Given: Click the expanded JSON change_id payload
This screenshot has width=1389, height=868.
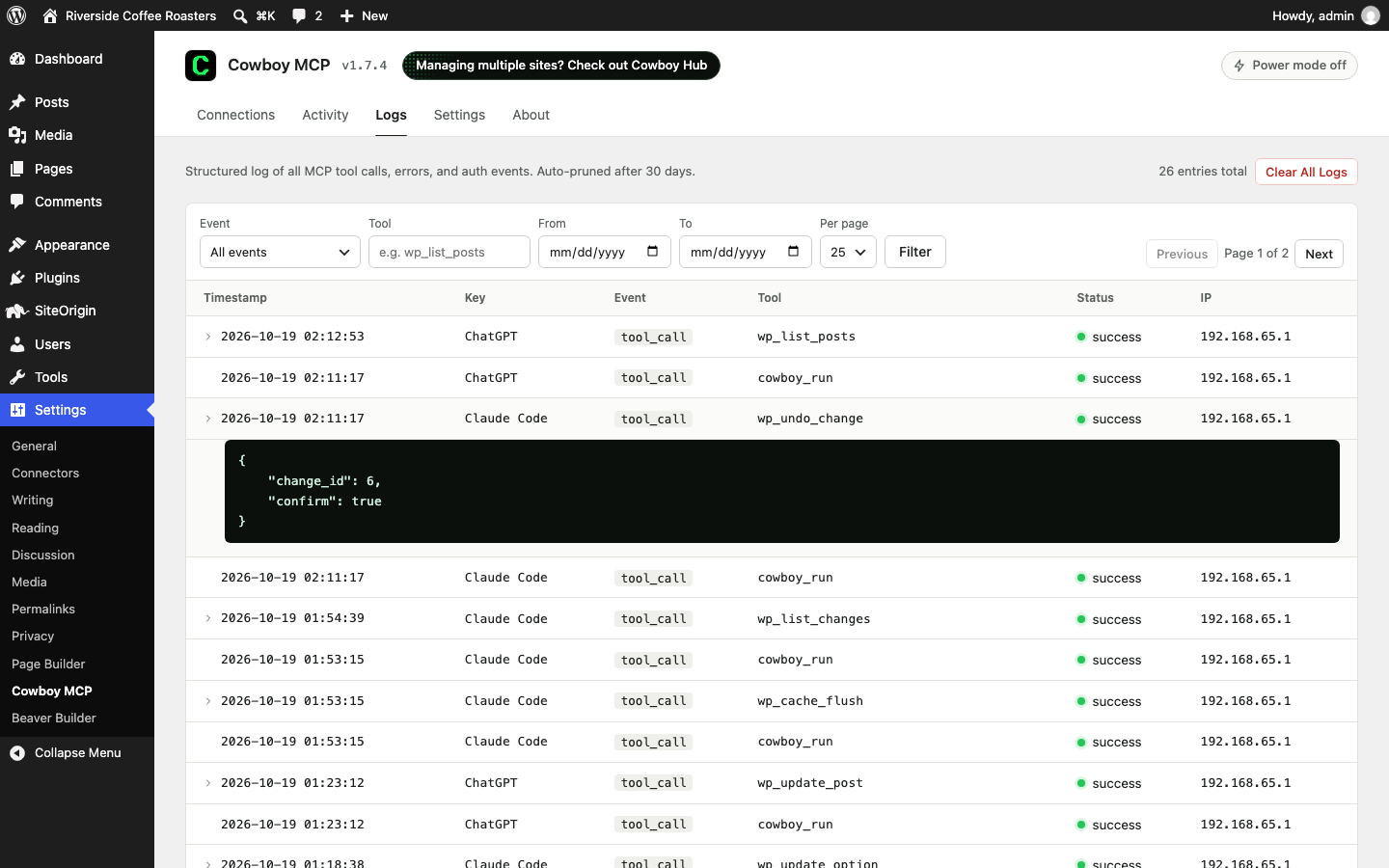Looking at the screenshot, I should (782, 491).
